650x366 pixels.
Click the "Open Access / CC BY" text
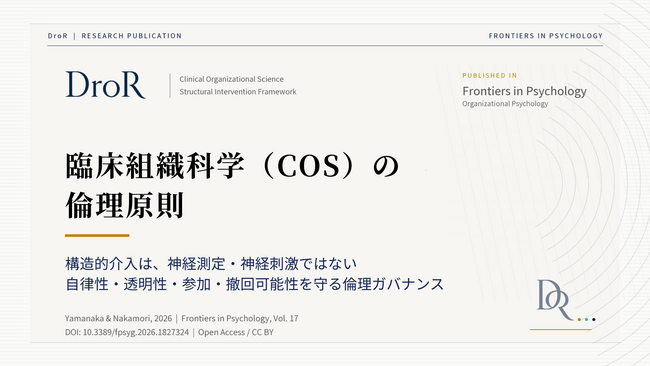[235, 332]
